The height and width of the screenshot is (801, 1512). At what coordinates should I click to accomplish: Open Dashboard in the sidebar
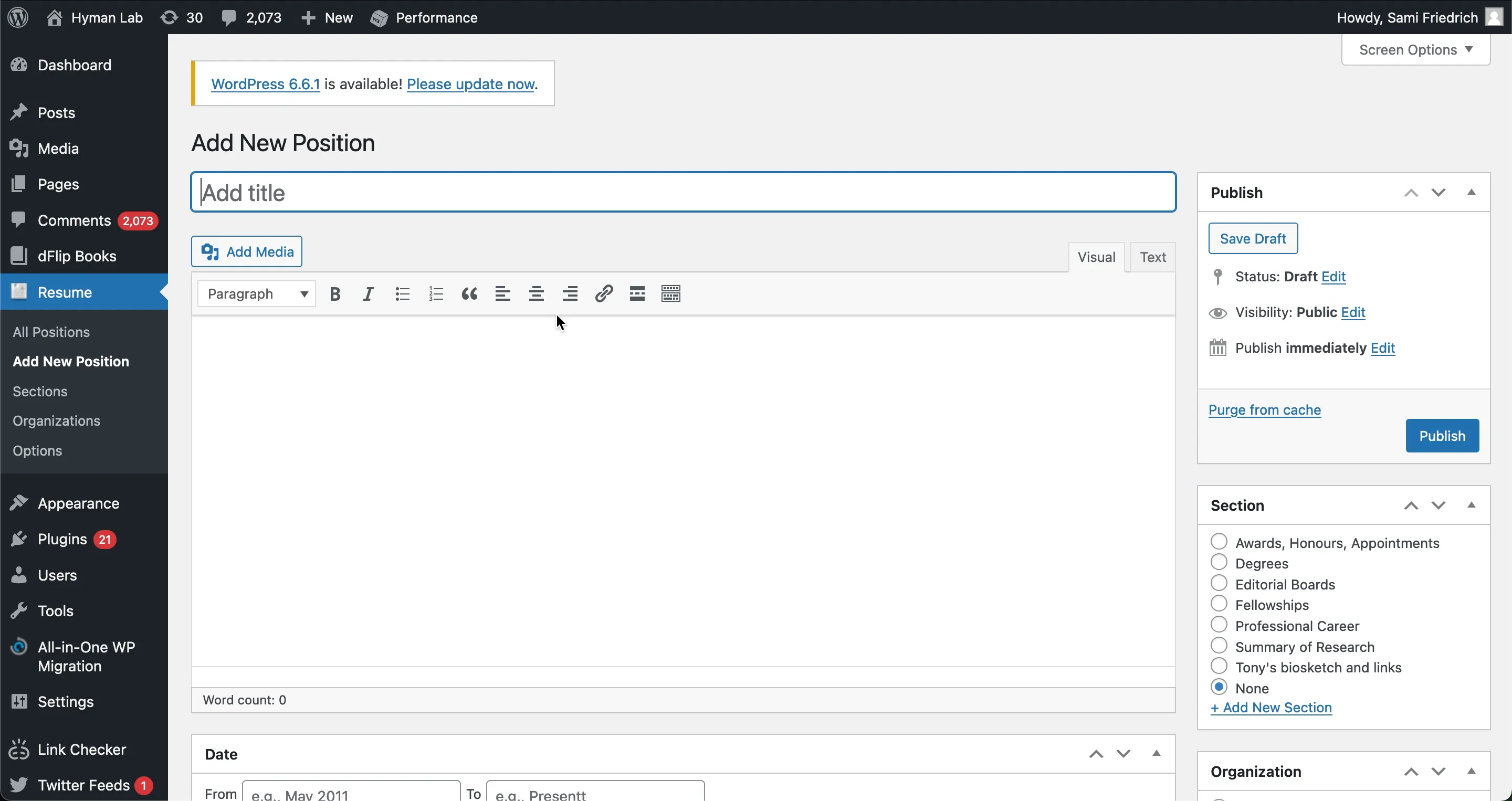pos(84,65)
